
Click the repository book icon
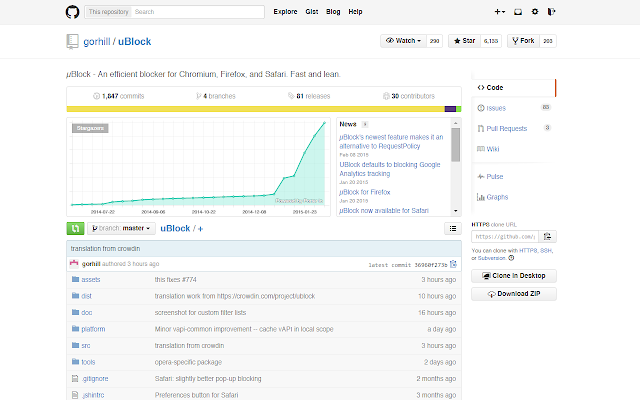(x=72, y=42)
